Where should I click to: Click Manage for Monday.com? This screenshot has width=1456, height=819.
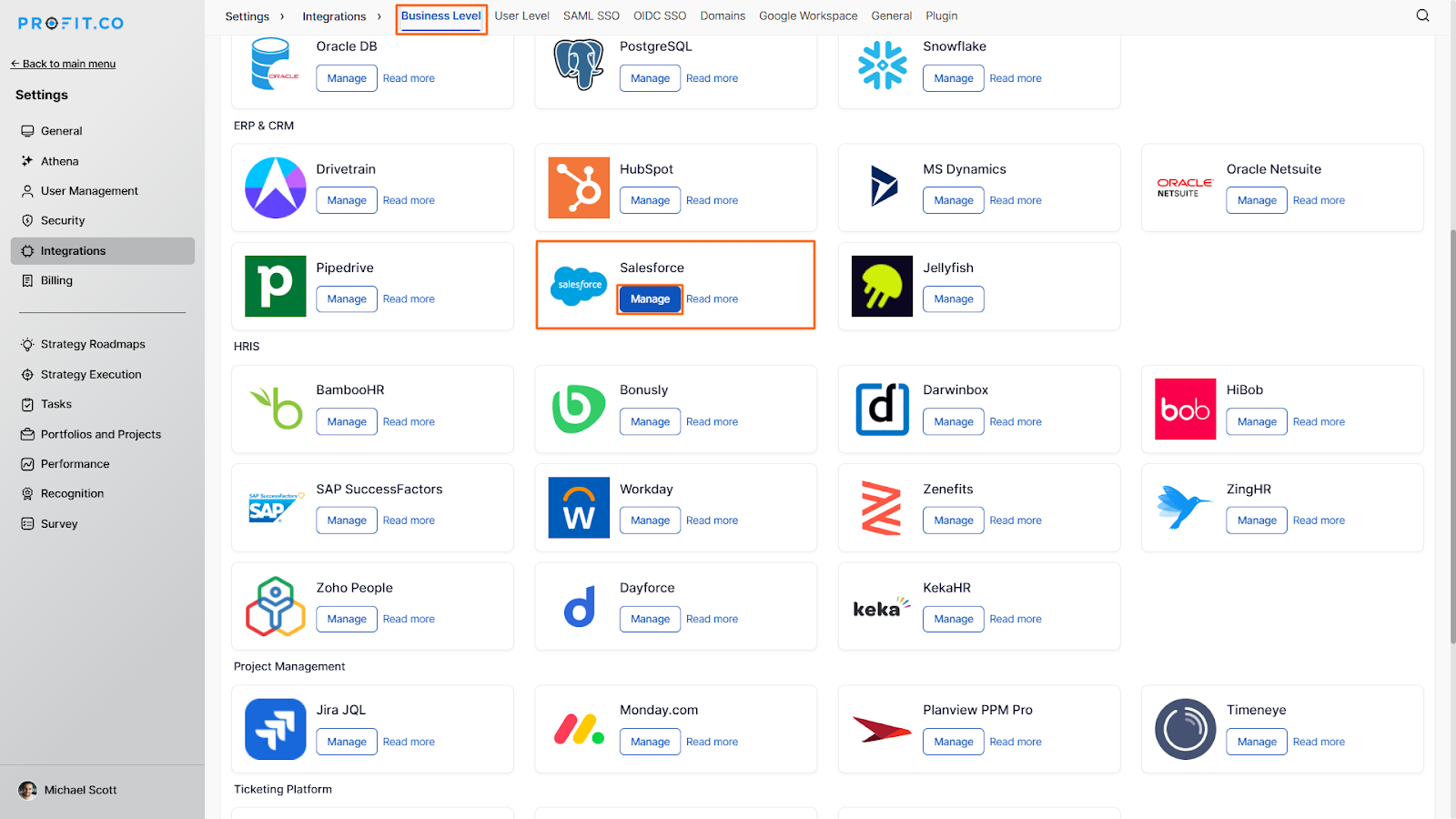coord(650,742)
